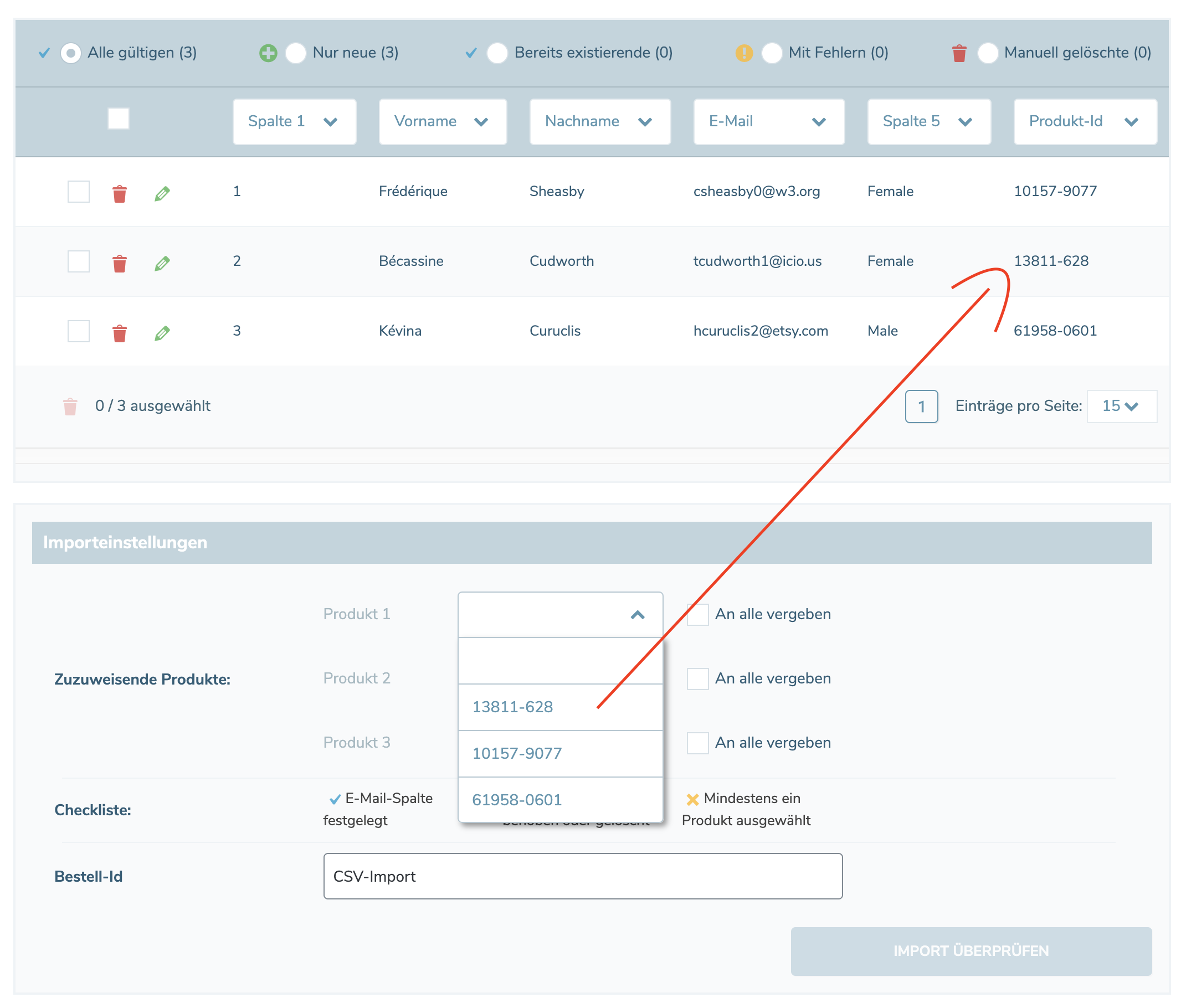Click the trash icon beside Manuell gelöschte
The width and height of the screenshot is (1181, 1008).
click(x=959, y=53)
